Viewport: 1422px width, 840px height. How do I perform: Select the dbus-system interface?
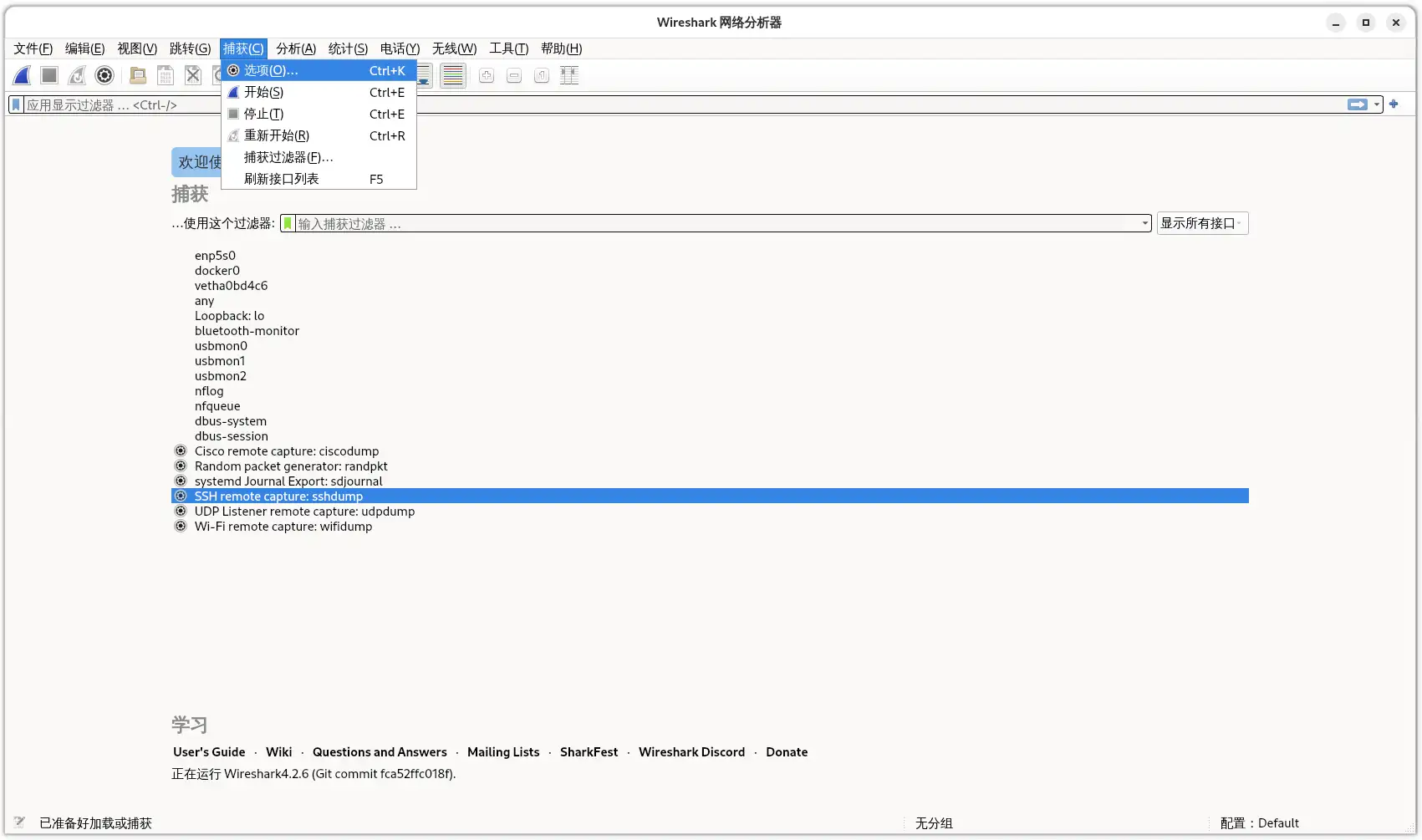tap(710, 421)
